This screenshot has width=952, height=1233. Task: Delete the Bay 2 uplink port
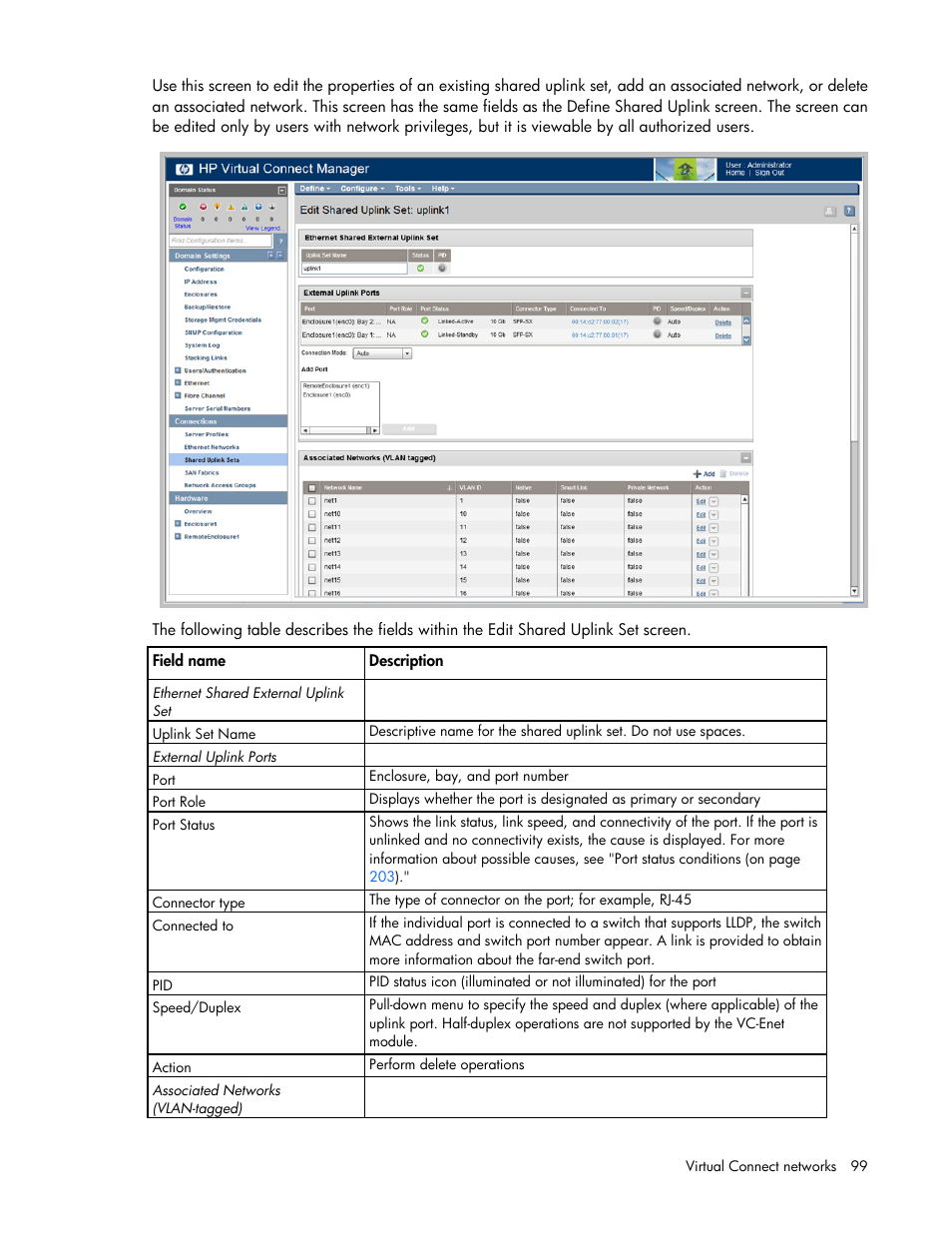[723, 322]
